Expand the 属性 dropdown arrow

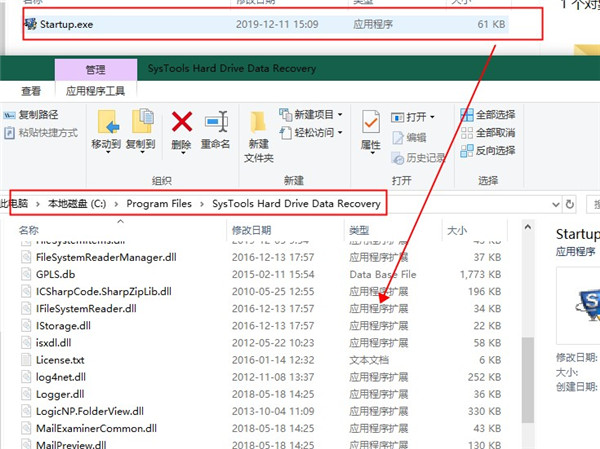373,153
